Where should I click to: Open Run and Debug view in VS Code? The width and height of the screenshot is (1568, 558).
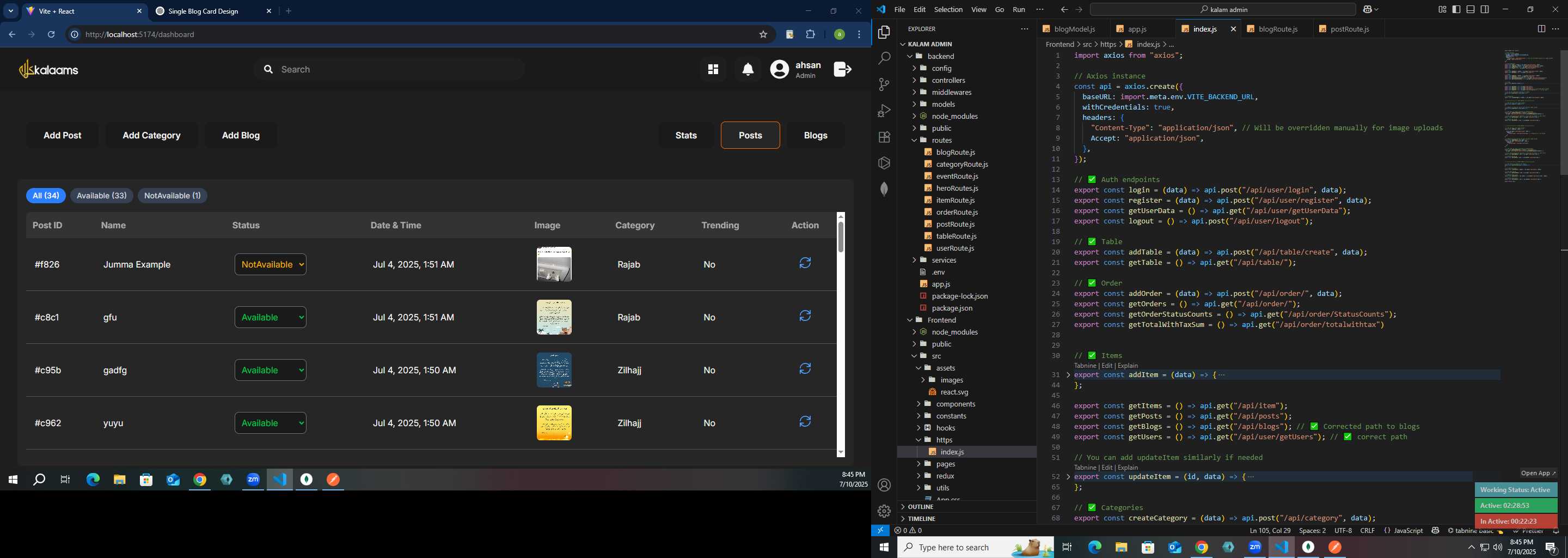pyautogui.click(x=884, y=111)
